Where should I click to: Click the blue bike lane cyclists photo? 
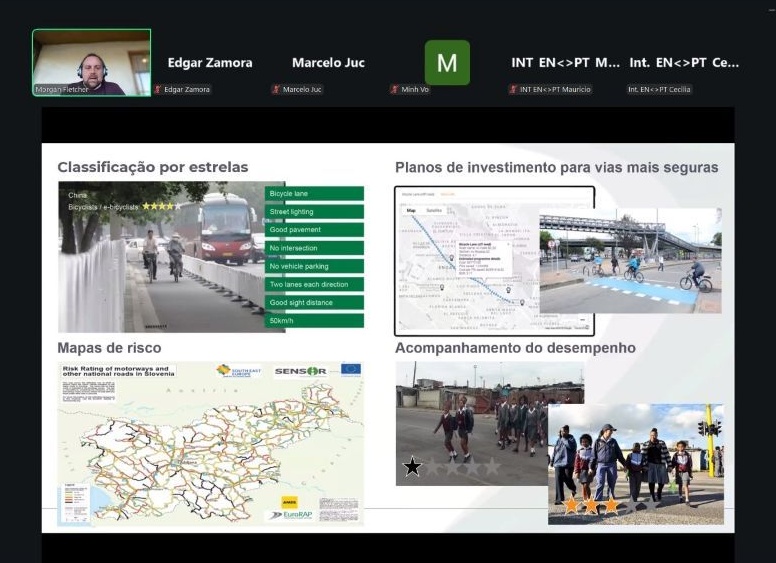tap(630, 260)
